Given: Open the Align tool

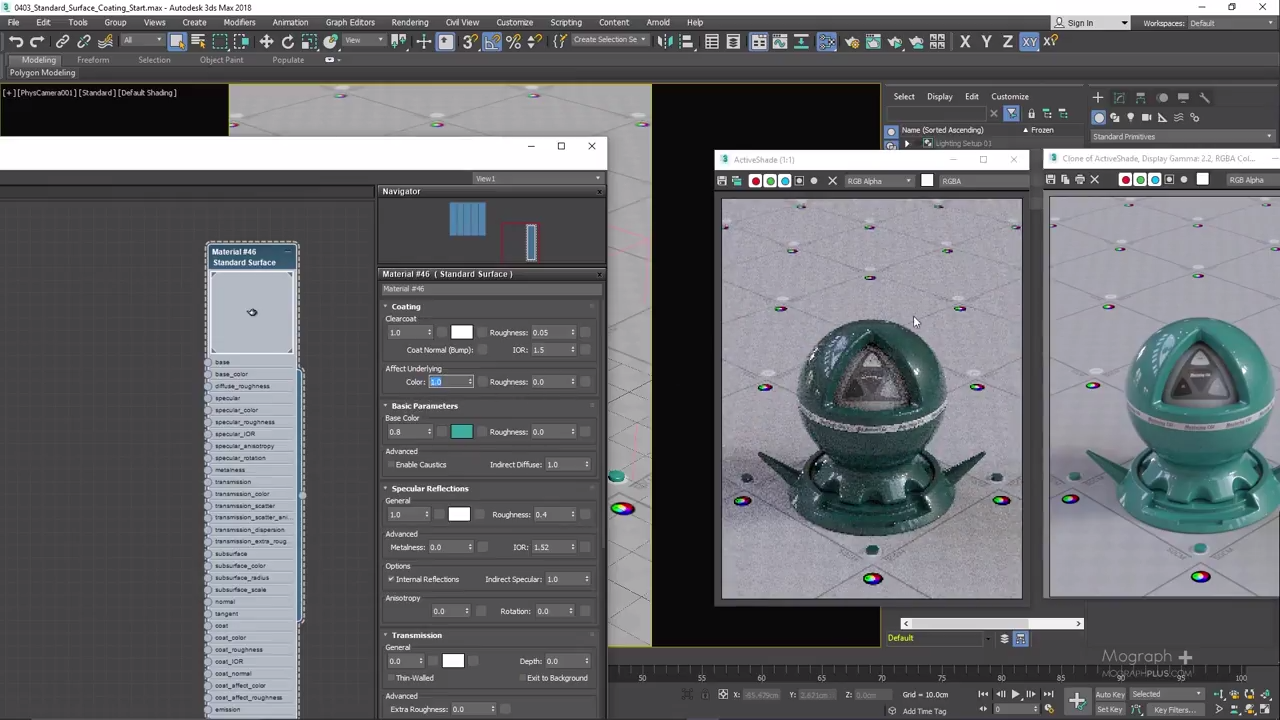Looking at the screenshot, I should pyautogui.click(x=684, y=41).
